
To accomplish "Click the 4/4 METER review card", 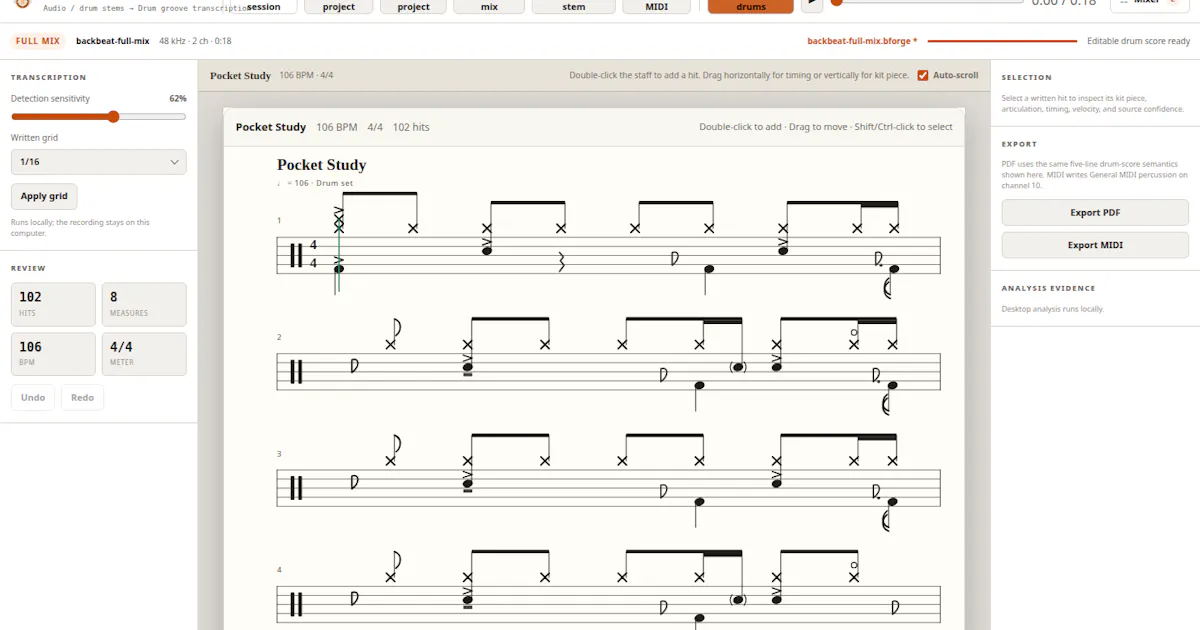I will click(x=144, y=354).
